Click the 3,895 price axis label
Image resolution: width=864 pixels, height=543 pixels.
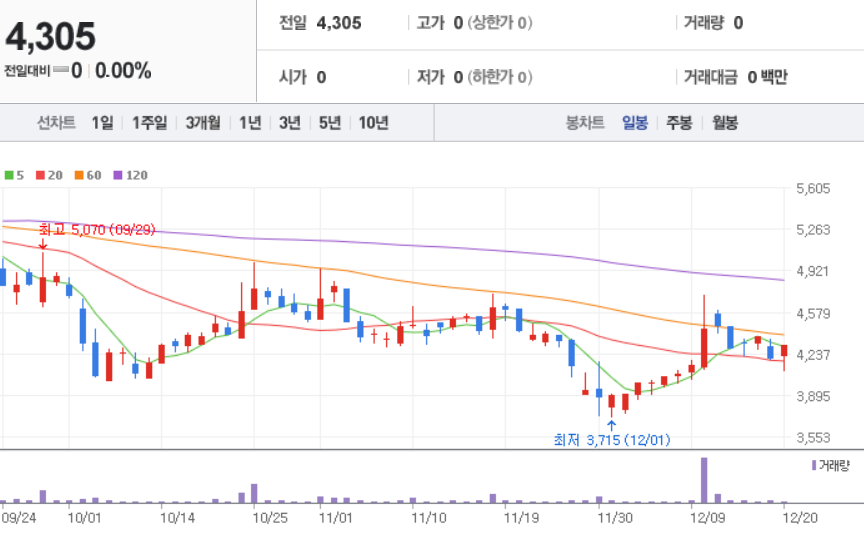tap(813, 396)
